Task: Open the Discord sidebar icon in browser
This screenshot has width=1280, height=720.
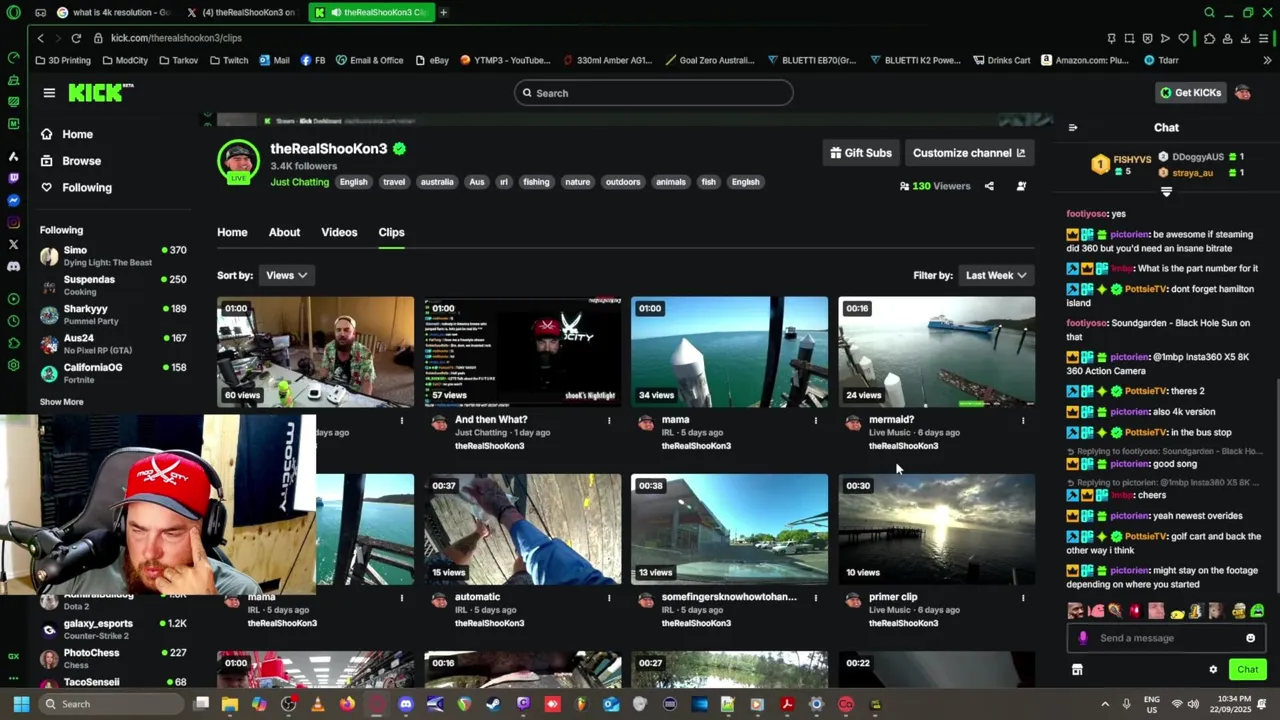Action: 13,267
